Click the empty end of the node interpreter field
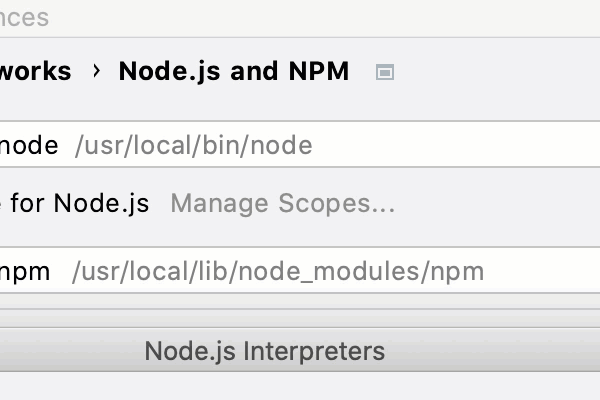This screenshot has height=400, width=600. (480, 146)
